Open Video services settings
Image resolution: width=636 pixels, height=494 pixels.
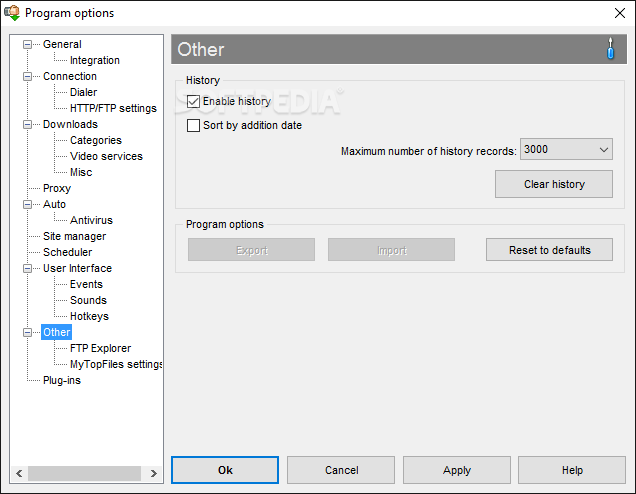[x=106, y=156]
